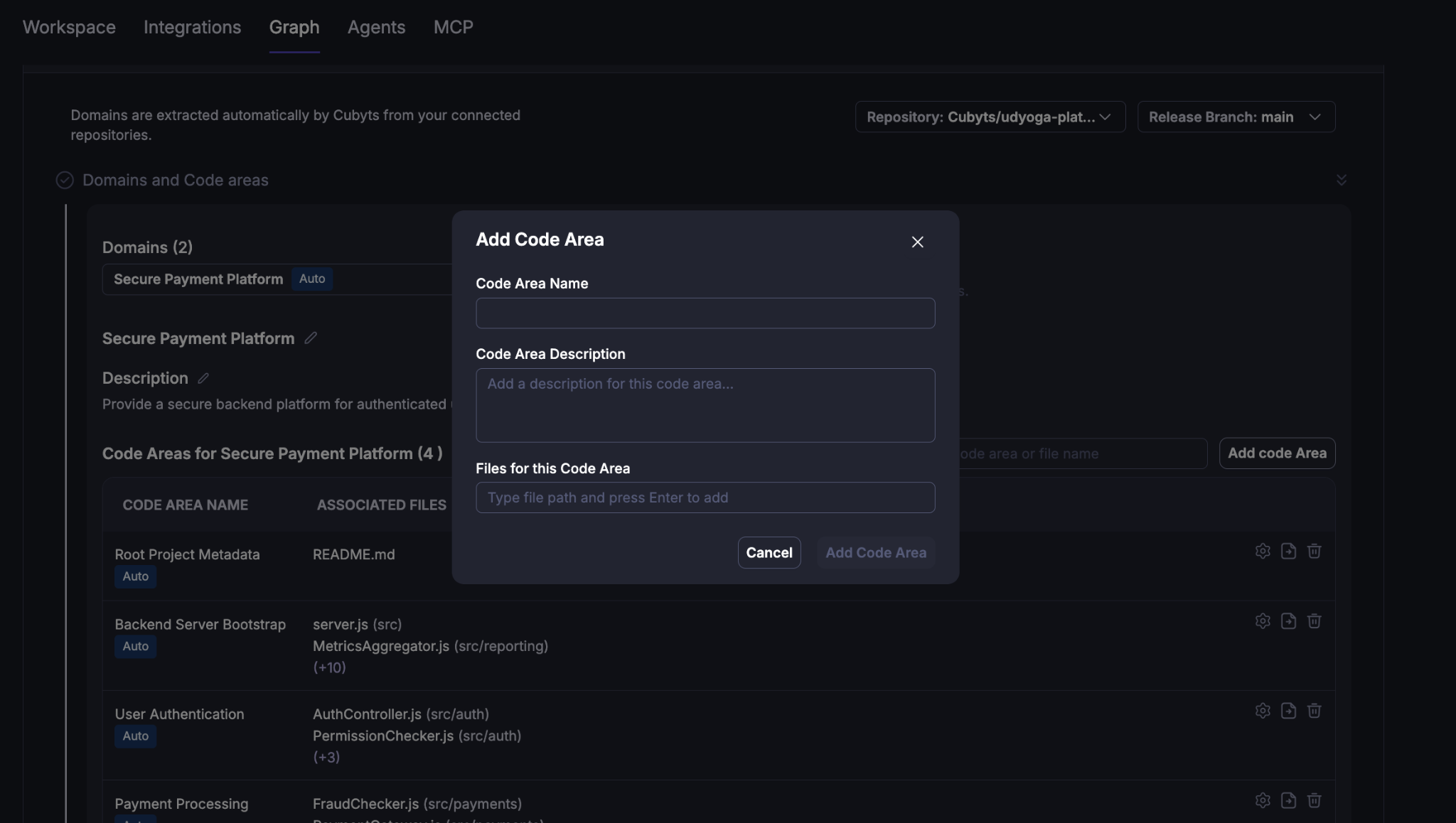Click the Root Project Metadata code area name

point(187,554)
